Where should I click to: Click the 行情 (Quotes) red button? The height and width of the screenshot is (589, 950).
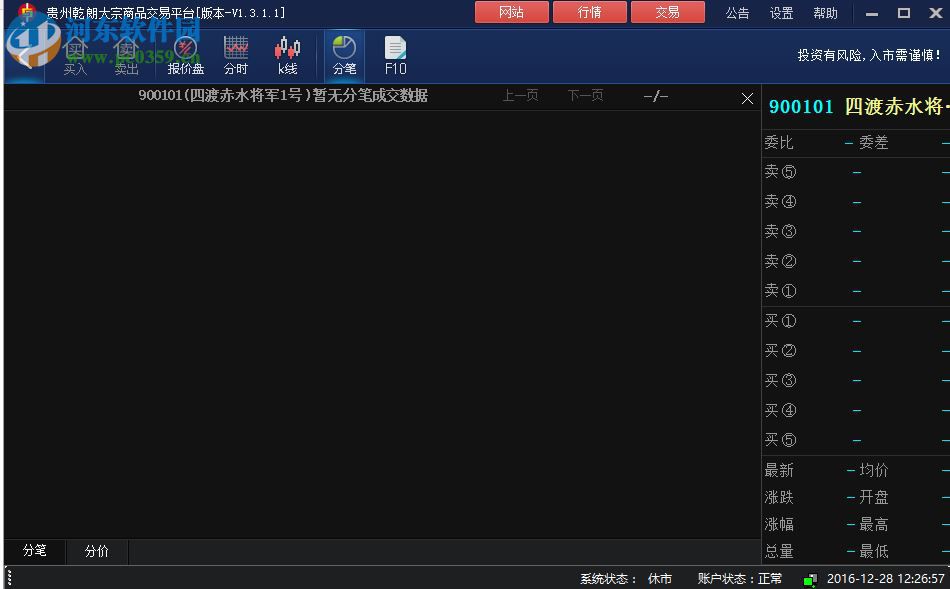pos(589,12)
